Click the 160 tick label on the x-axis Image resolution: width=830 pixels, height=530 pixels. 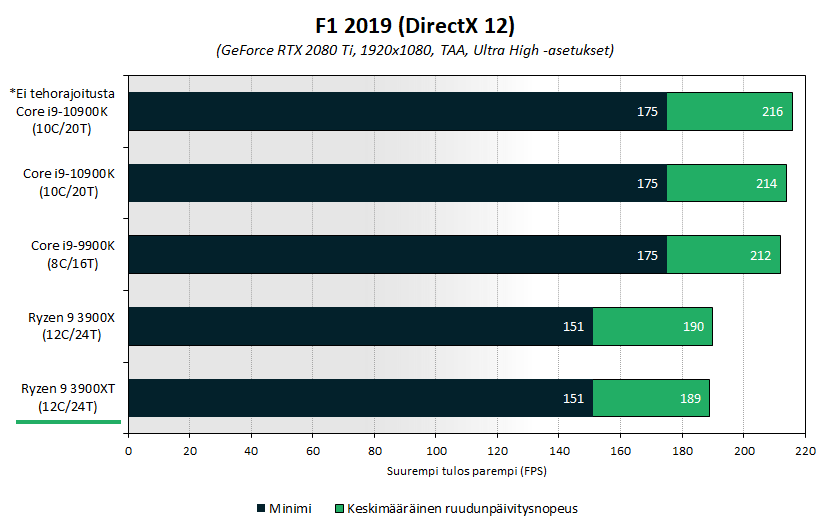click(x=620, y=451)
